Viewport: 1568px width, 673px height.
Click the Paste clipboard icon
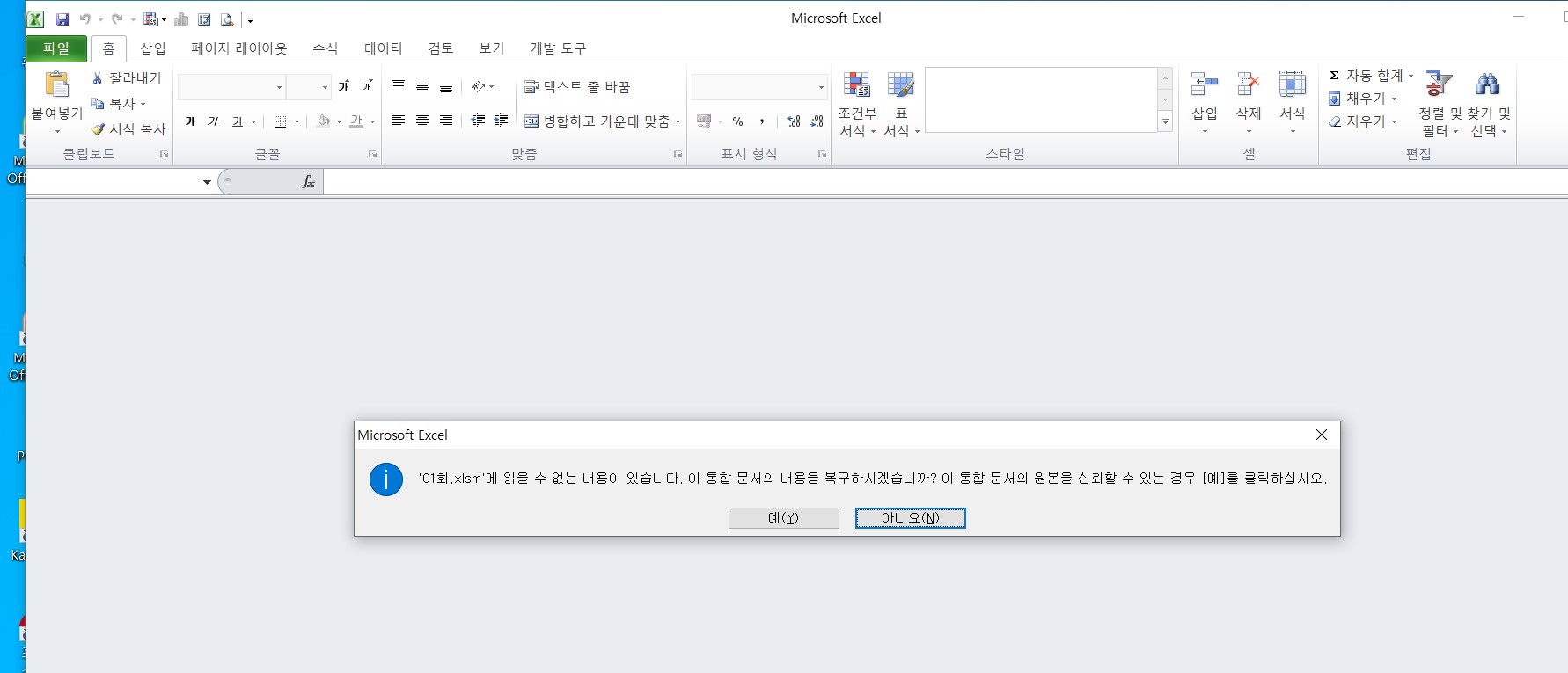[57, 85]
